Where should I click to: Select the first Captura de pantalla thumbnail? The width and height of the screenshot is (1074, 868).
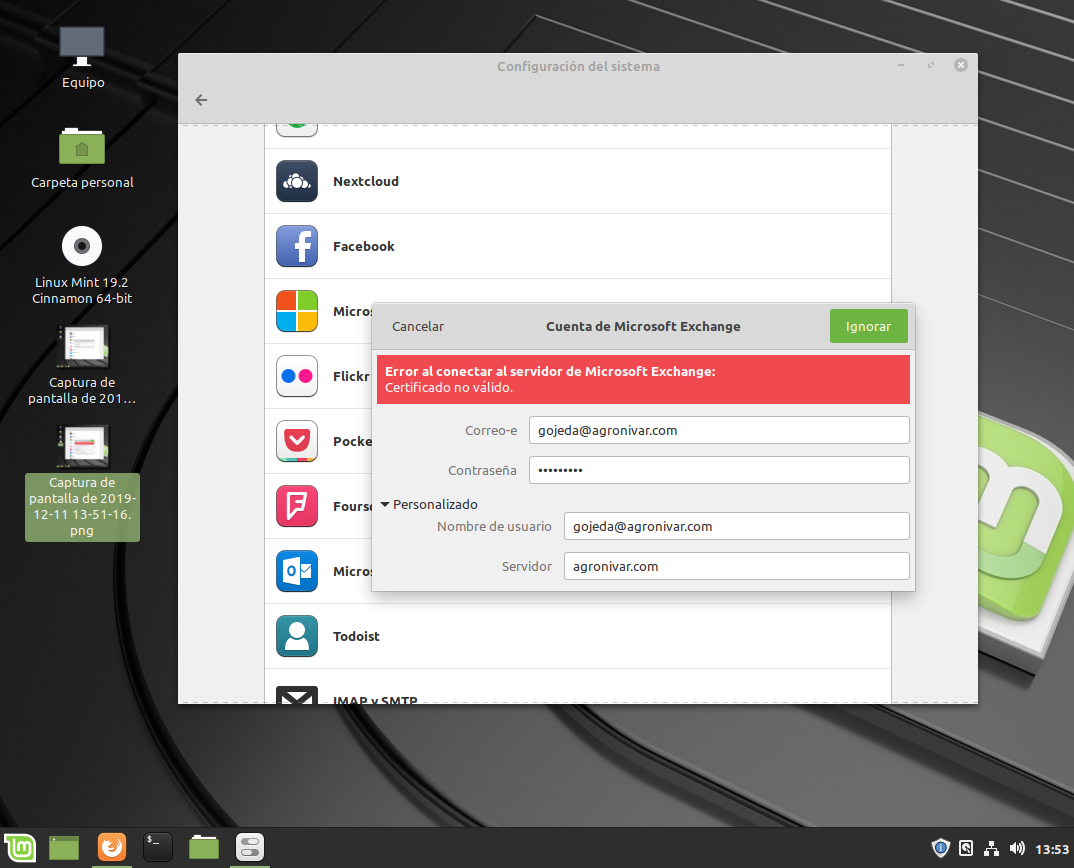point(83,347)
